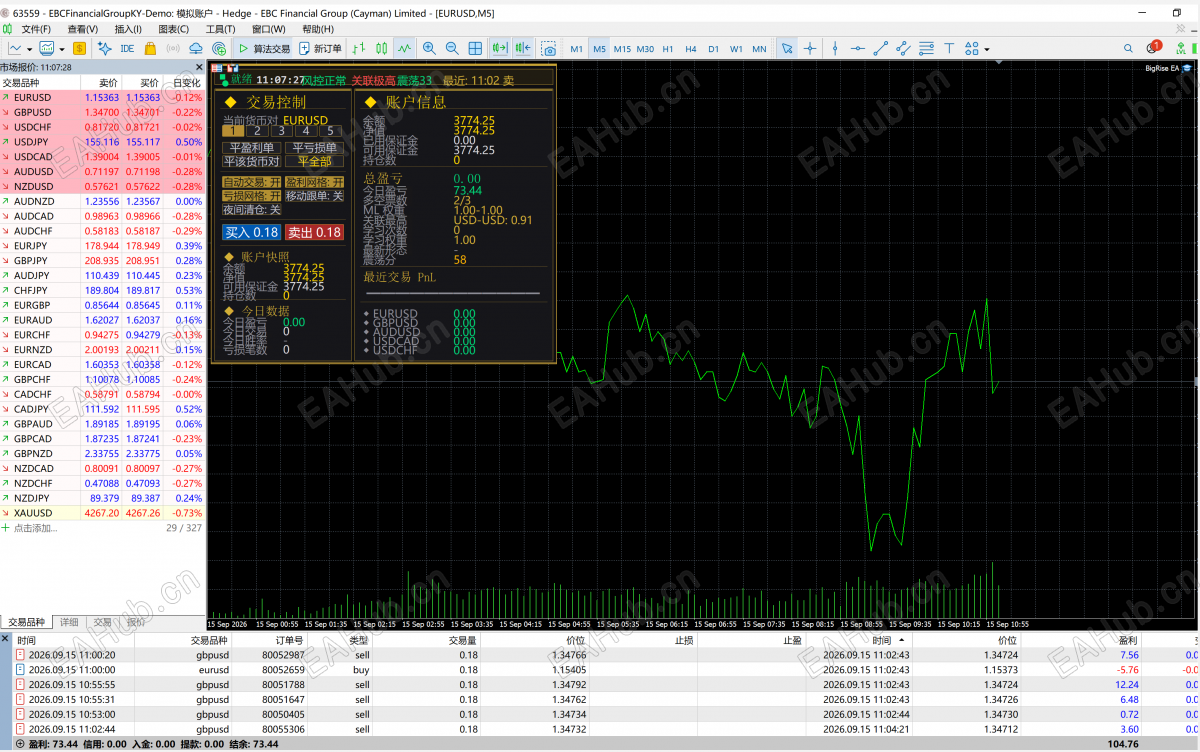The height and width of the screenshot is (752, 1200).
Task: Open the 图表(C) menu
Action: click(174, 29)
